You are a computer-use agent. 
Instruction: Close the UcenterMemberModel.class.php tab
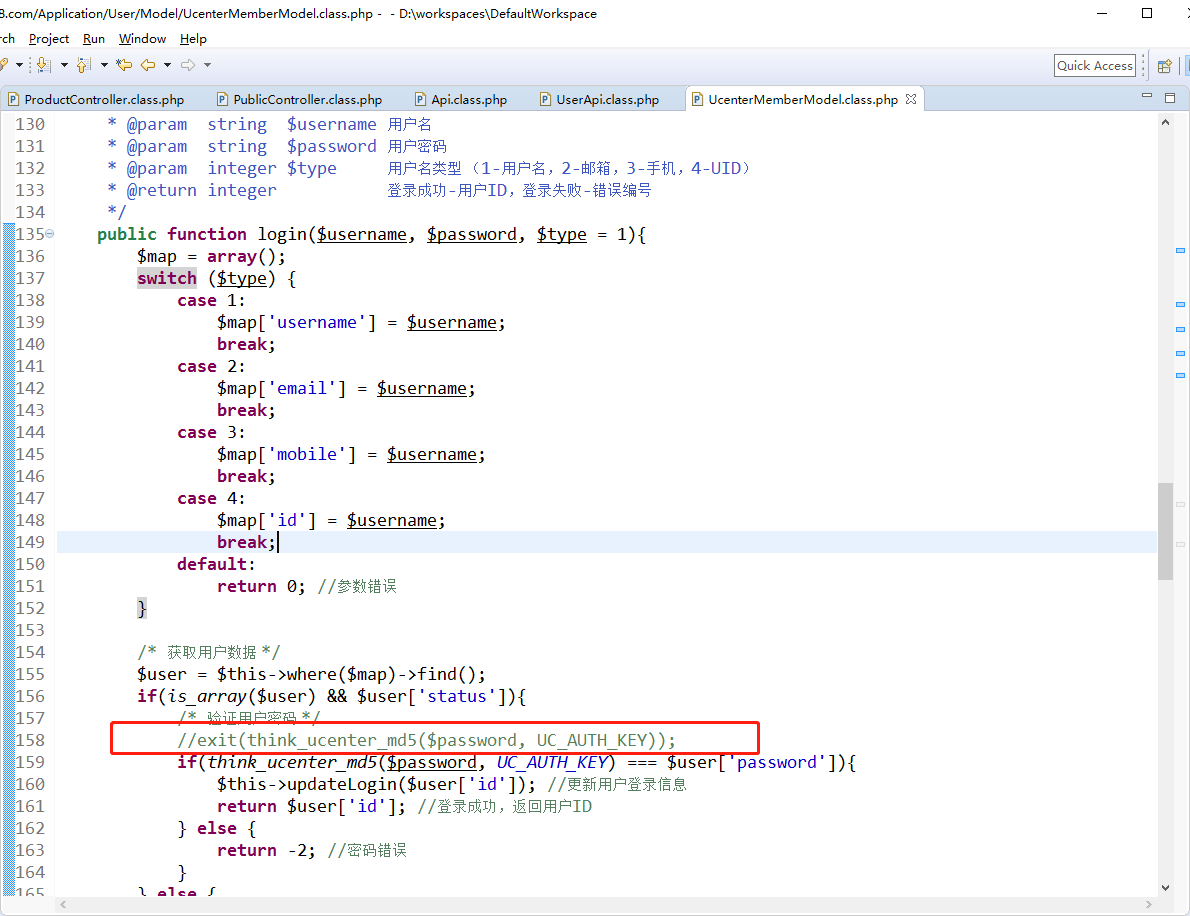point(911,99)
